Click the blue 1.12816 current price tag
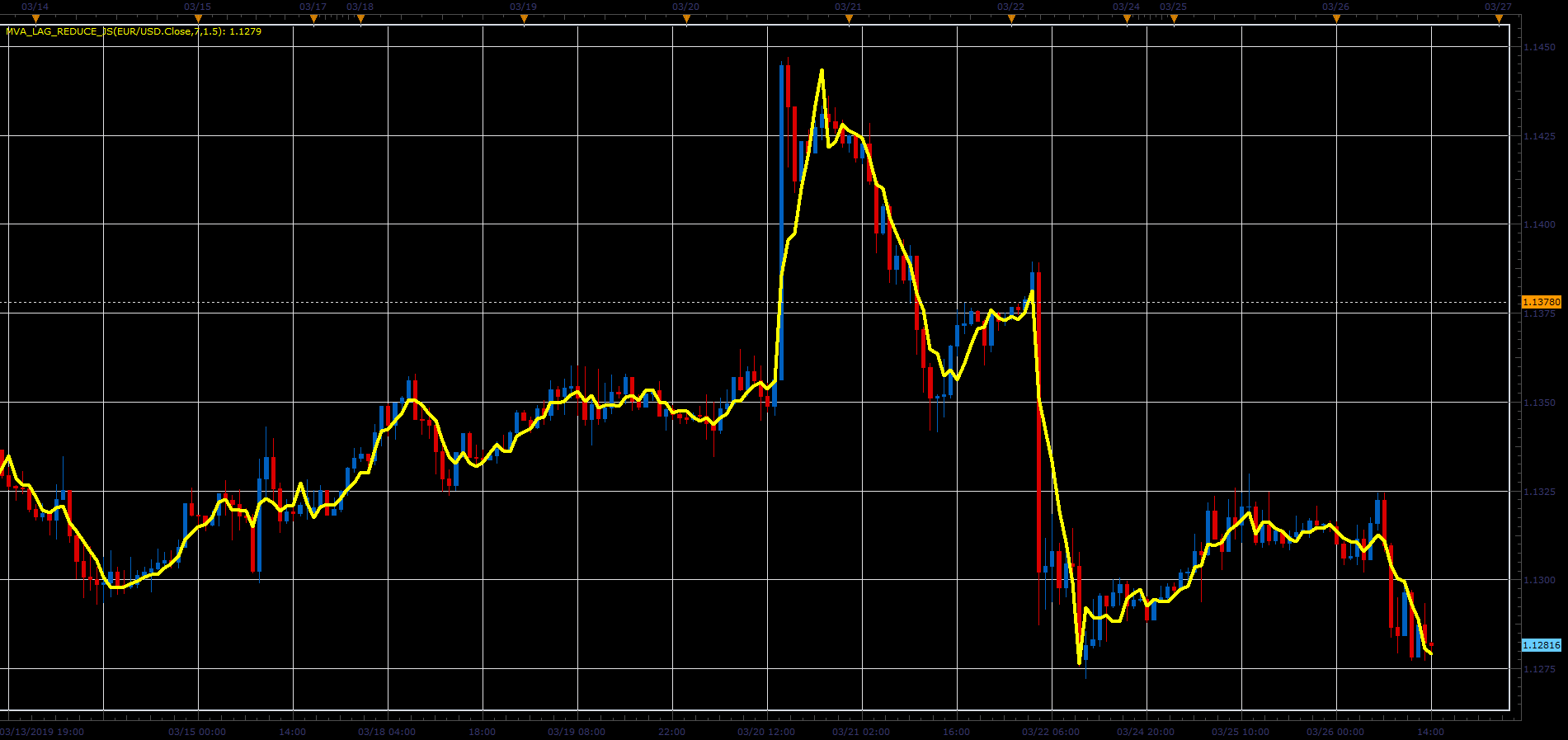 point(1541,645)
